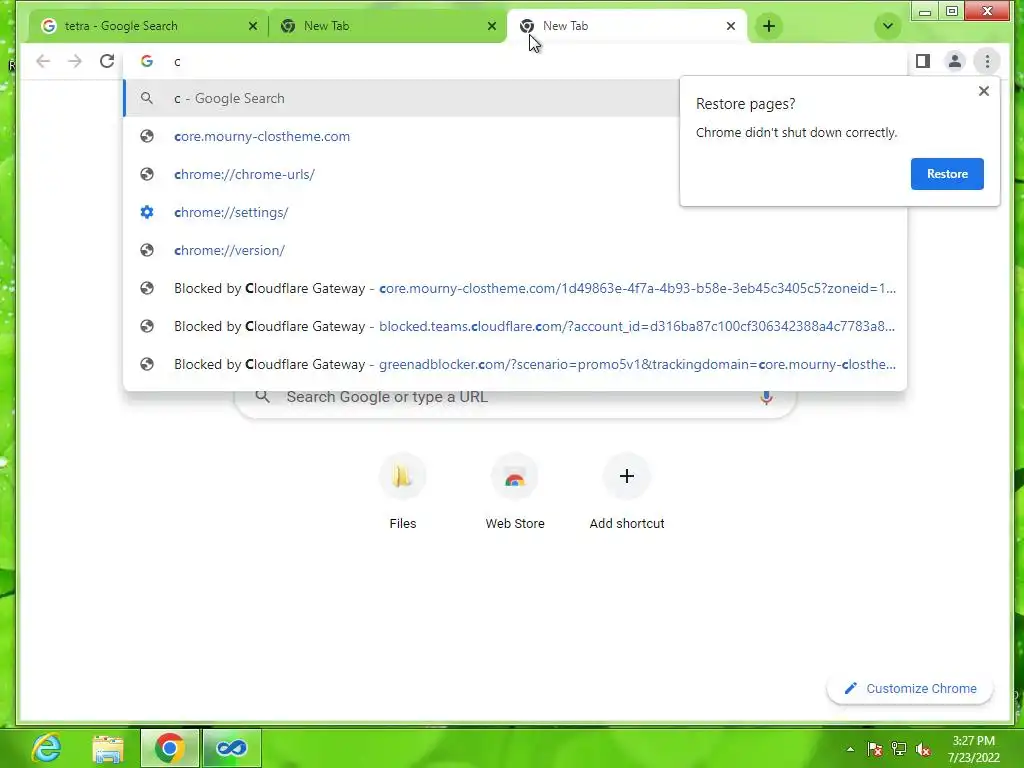Click the magnifier icon of first suggestion
Viewport: 1024px width, 768px height.
coord(147,99)
